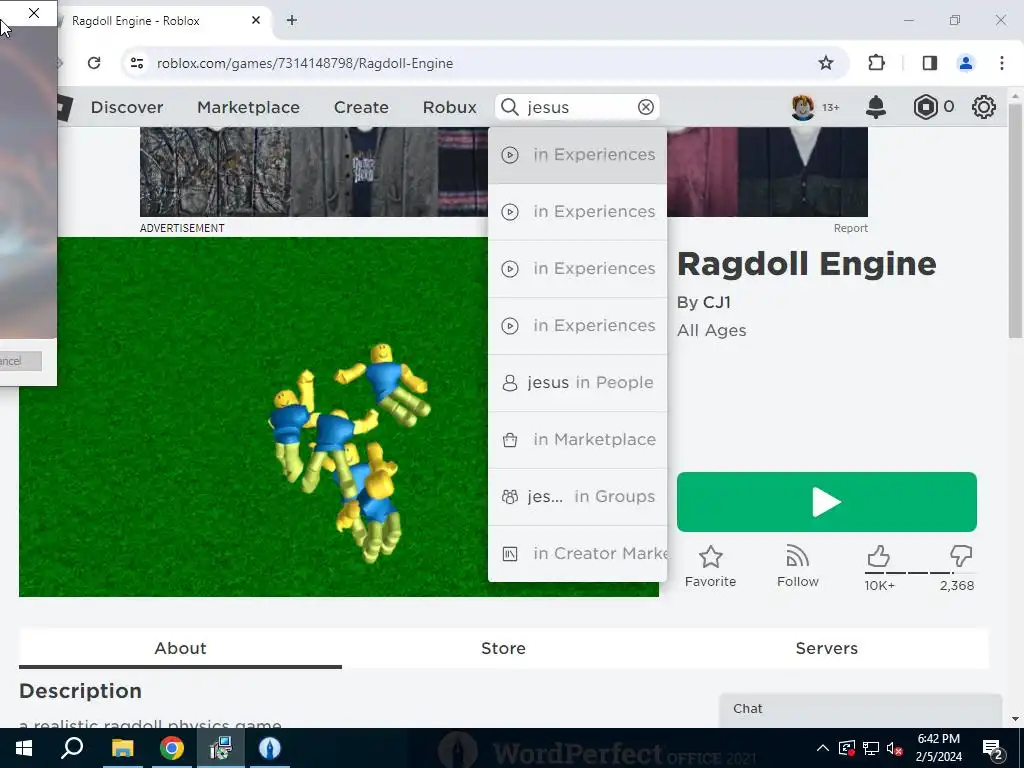
Task: Click the muted volume tray icon
Action: point(895,748)
